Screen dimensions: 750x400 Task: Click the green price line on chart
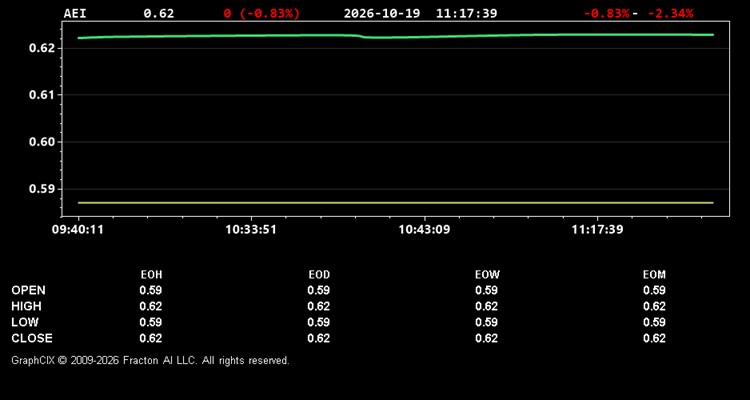396,36
